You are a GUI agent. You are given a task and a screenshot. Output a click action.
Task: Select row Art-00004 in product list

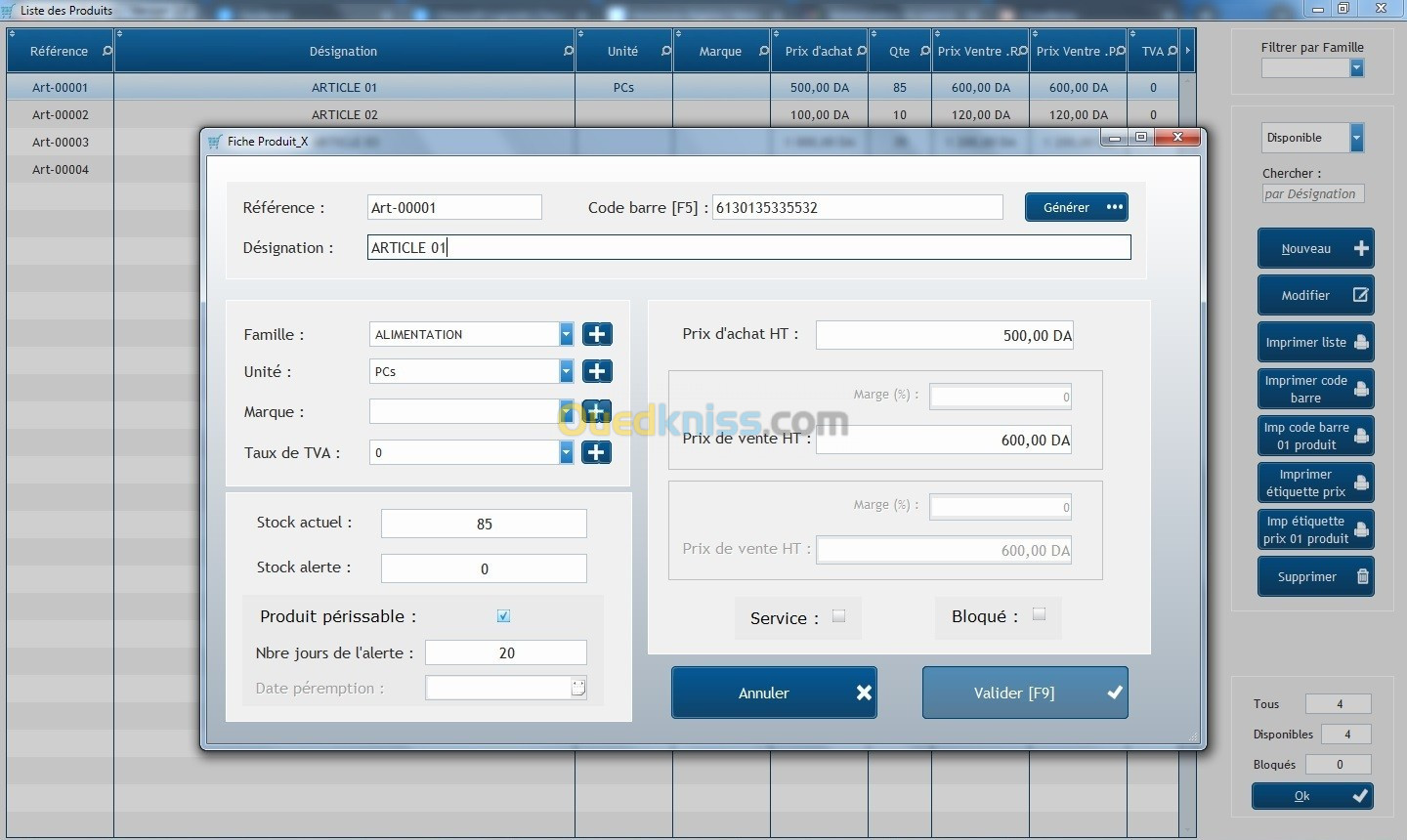tap(60, 169)
